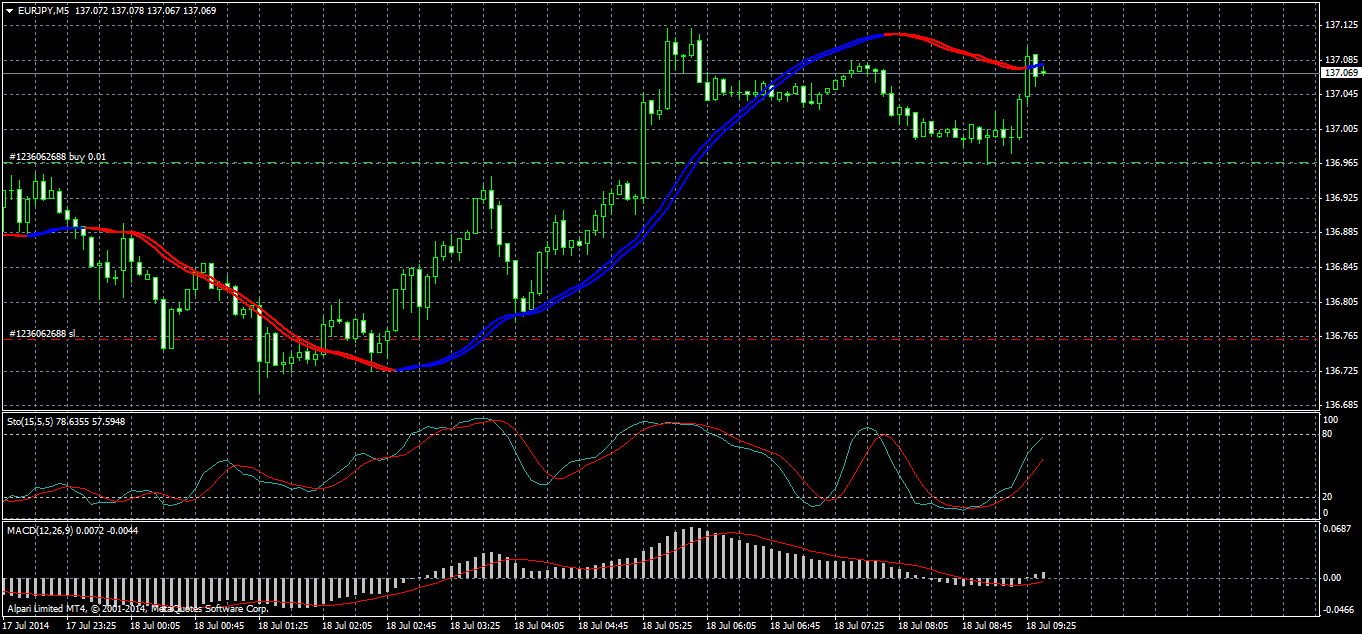Click the '#1236062688 buy 0.01' order label
Viewport: 1362px width, 634px height.
coord(56,157)
